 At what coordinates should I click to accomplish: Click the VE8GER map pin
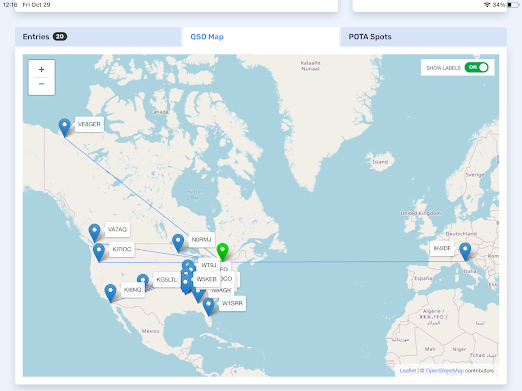64,127
